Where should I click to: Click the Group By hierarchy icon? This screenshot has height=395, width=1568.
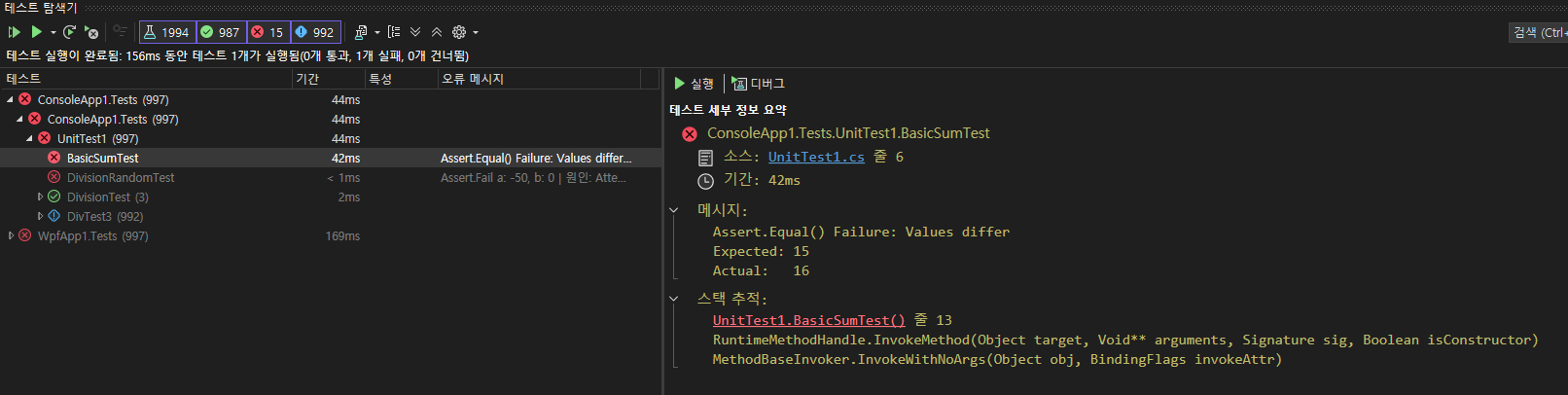pyautogui.click(x=394, y=32)
